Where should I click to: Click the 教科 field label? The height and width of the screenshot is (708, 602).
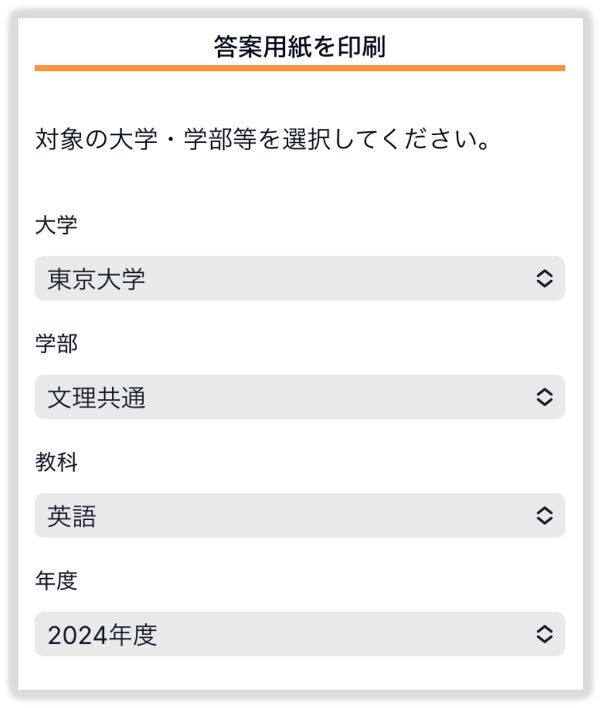pyautogui.click(x=56, y=462)
